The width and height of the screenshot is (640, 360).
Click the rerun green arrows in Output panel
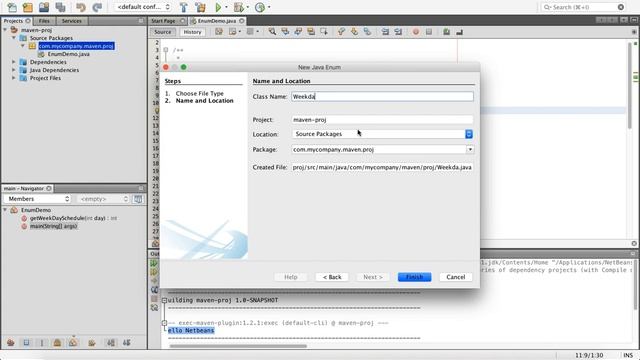[x=154, y=264]
